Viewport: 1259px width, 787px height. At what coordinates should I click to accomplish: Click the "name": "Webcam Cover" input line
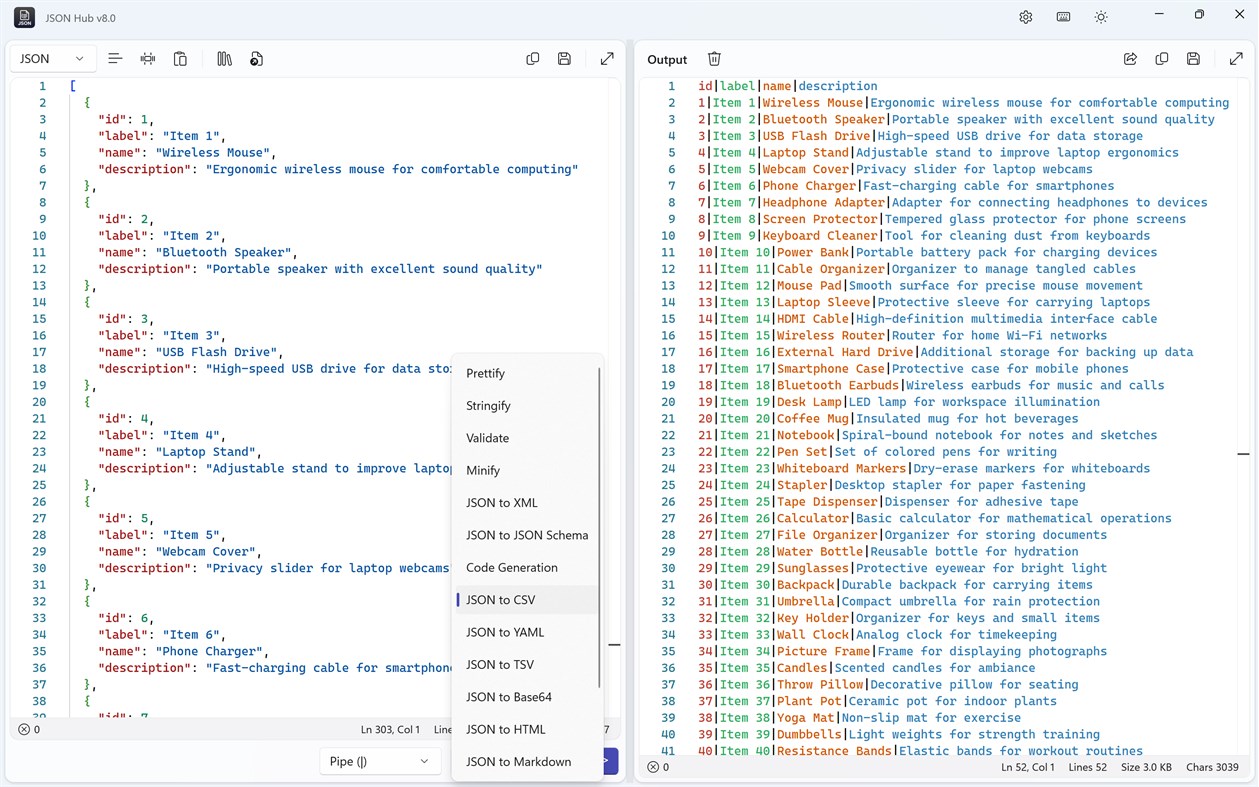click(x=180, y=551)
